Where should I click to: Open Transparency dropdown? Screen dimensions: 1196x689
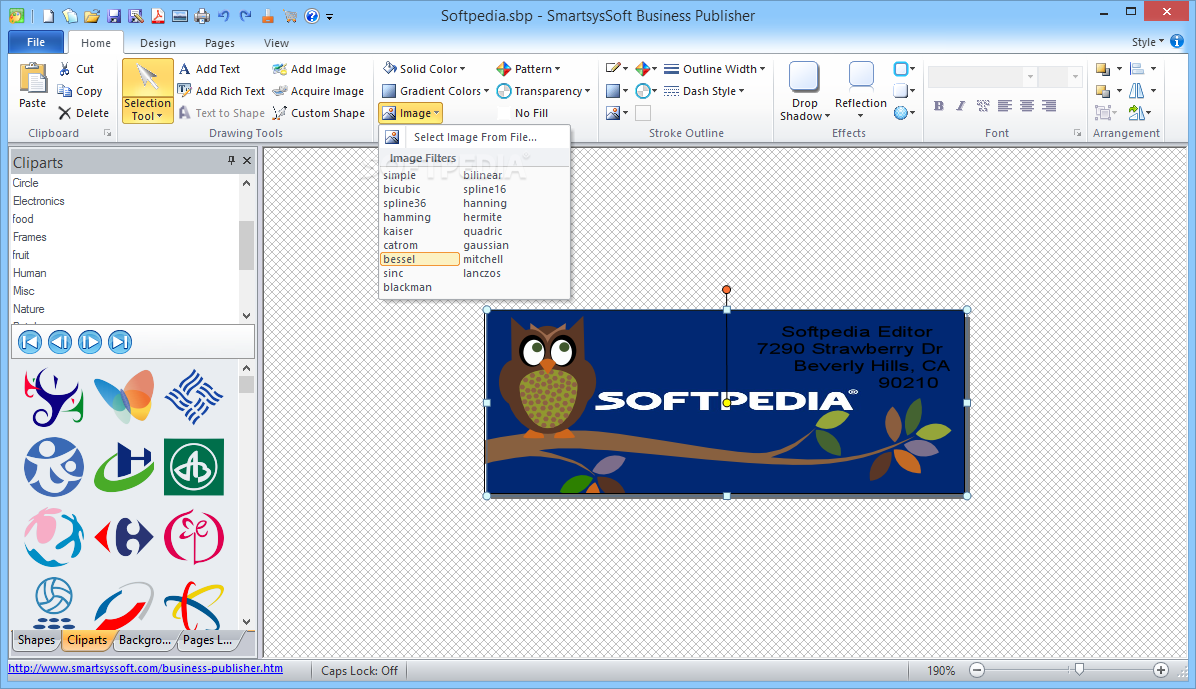[x=543, y=91]
